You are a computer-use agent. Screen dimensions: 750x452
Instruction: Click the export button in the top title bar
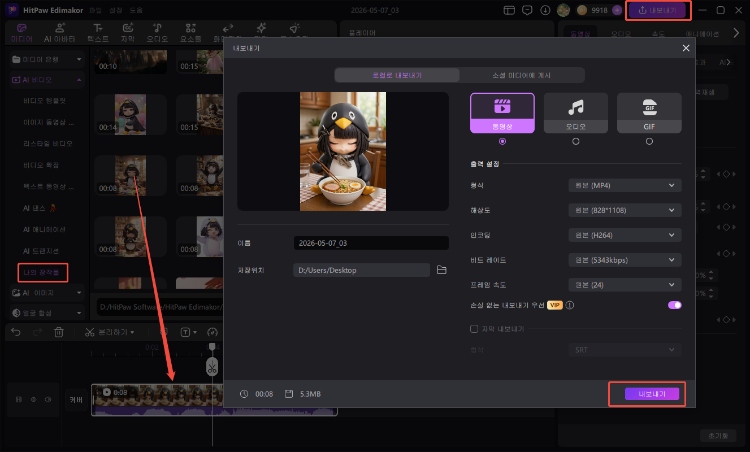click(x=658, y=10)
